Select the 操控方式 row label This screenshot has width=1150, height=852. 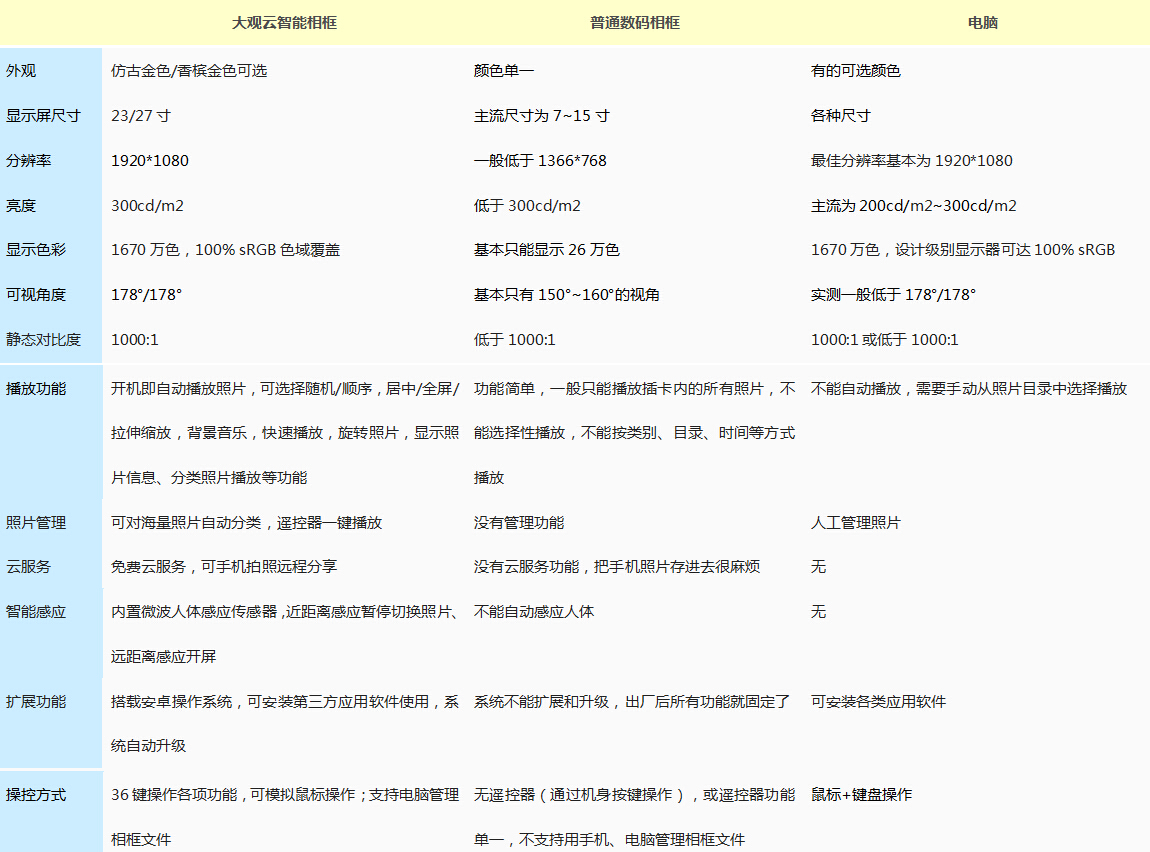tap(36, 795)
